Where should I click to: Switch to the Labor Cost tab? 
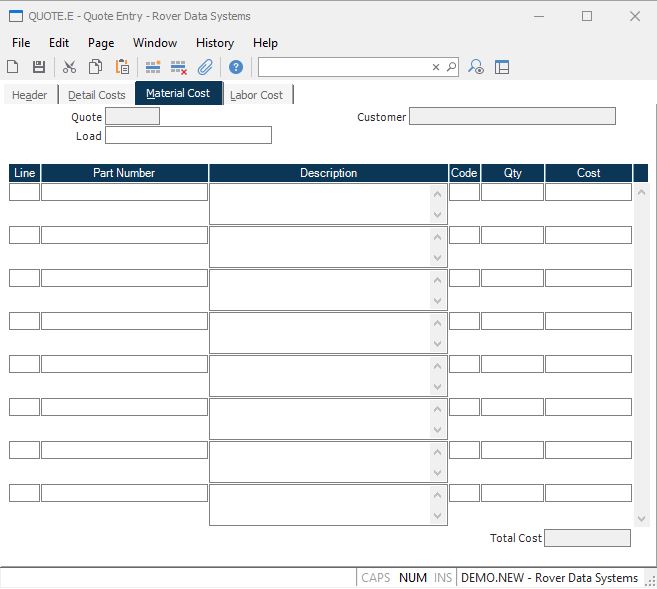pos(257,95)
